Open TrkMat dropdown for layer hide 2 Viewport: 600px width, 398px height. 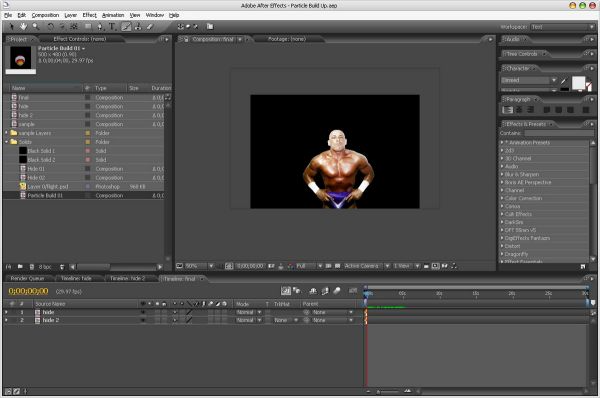[x=285, y=320]
